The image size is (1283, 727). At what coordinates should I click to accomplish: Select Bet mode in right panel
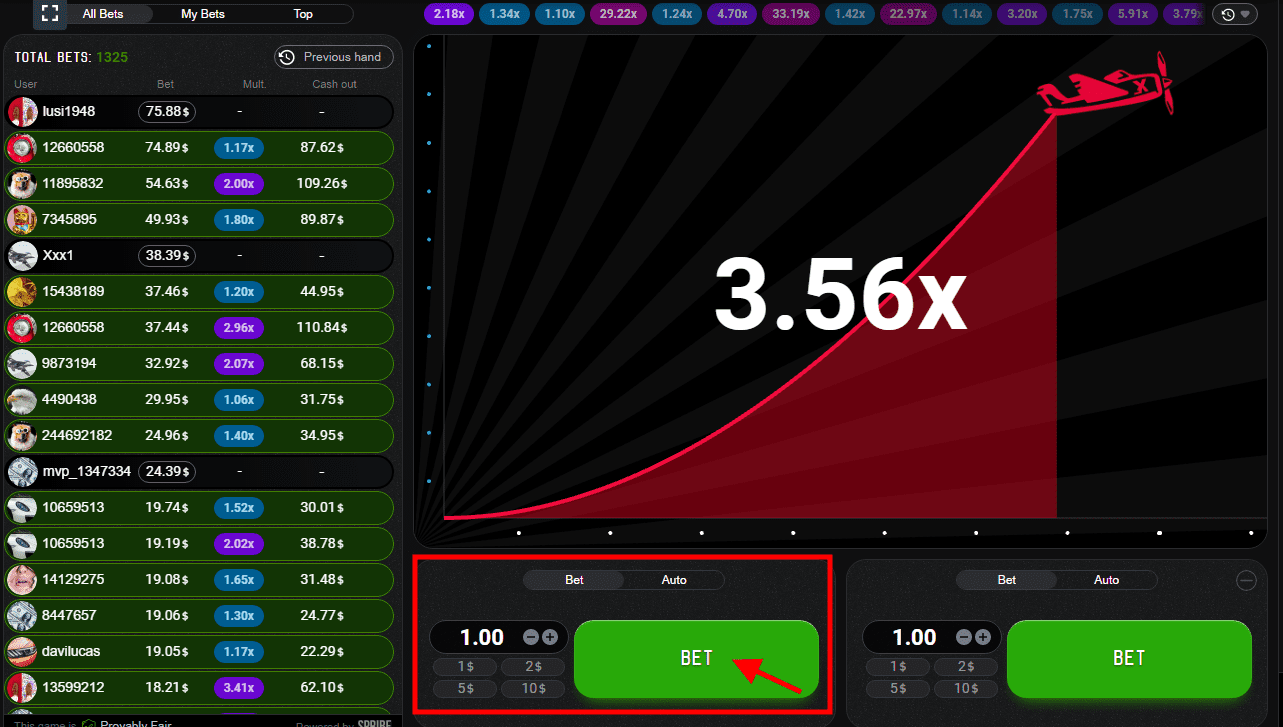click(x=1007, y=580)
